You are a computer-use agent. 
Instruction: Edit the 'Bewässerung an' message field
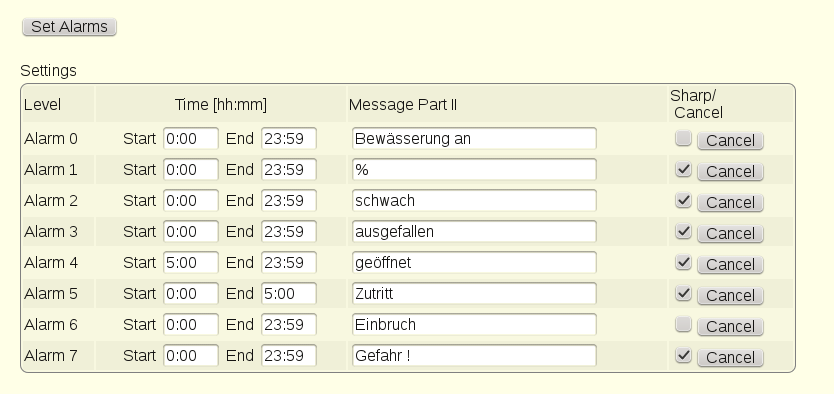pos(474,139)
